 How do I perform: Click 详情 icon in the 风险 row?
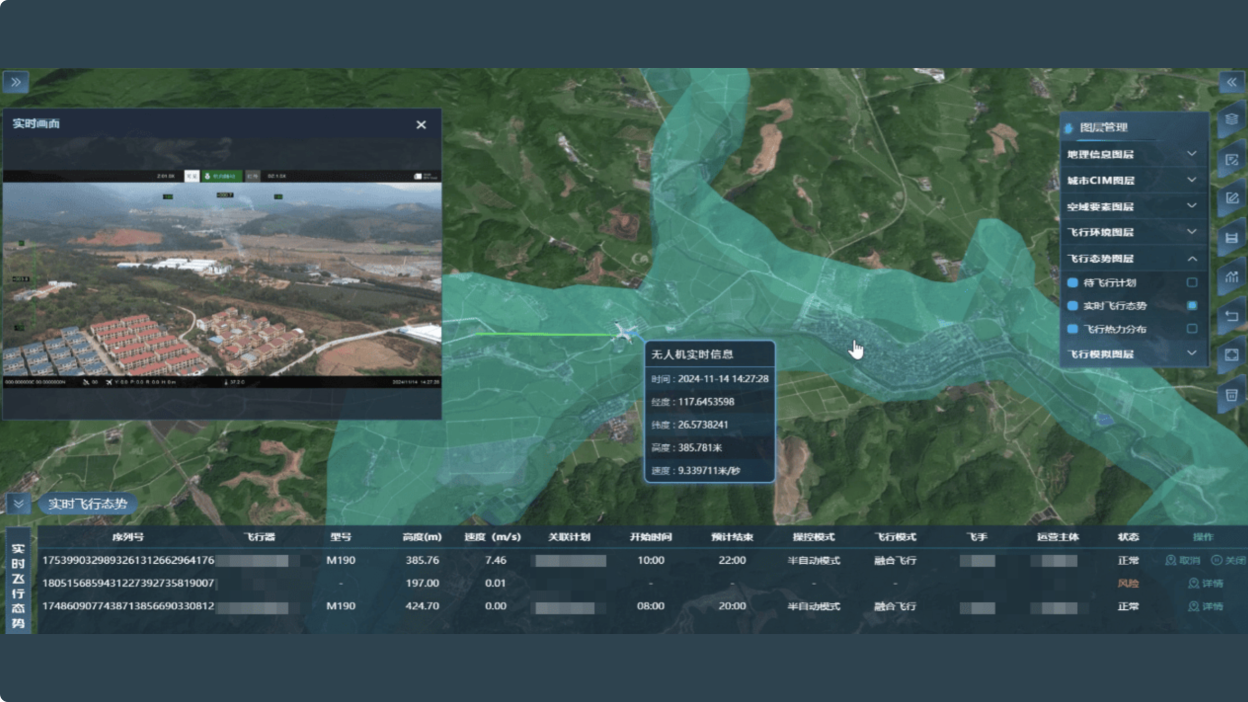click(1193, 583)
